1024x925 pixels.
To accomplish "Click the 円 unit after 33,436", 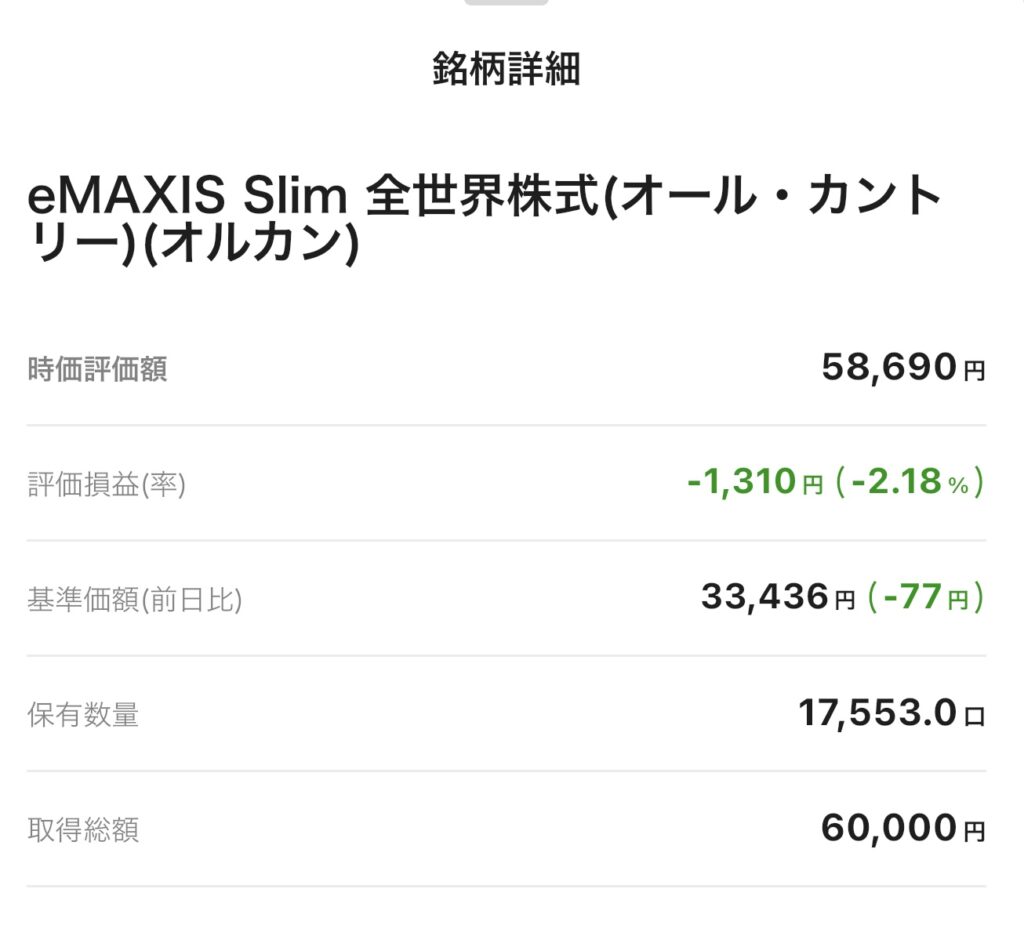I will point(845,602).
